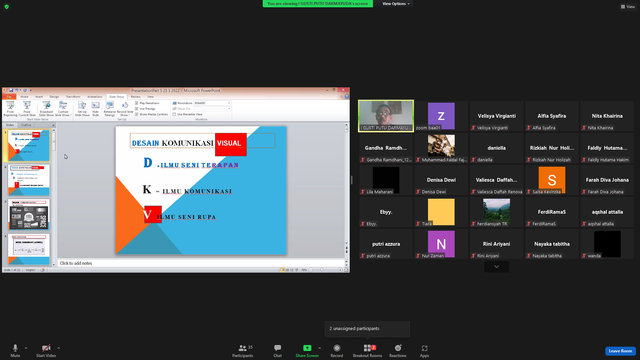Select Normal view icon in status bar
The image size is (640, 360).
pyautogui.click(x=282, y=270)
